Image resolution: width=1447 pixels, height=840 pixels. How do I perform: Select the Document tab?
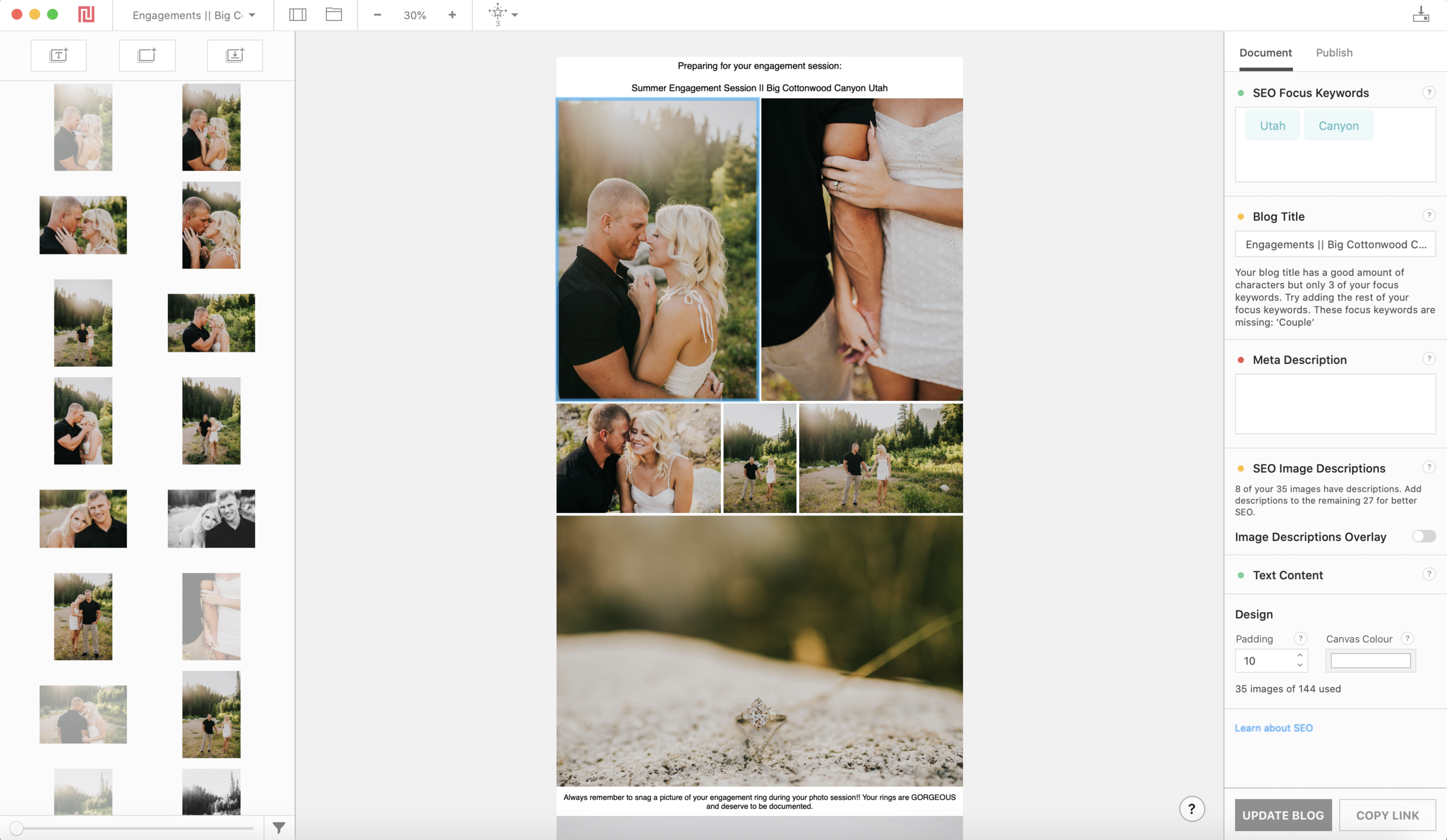coord(1265,53)
